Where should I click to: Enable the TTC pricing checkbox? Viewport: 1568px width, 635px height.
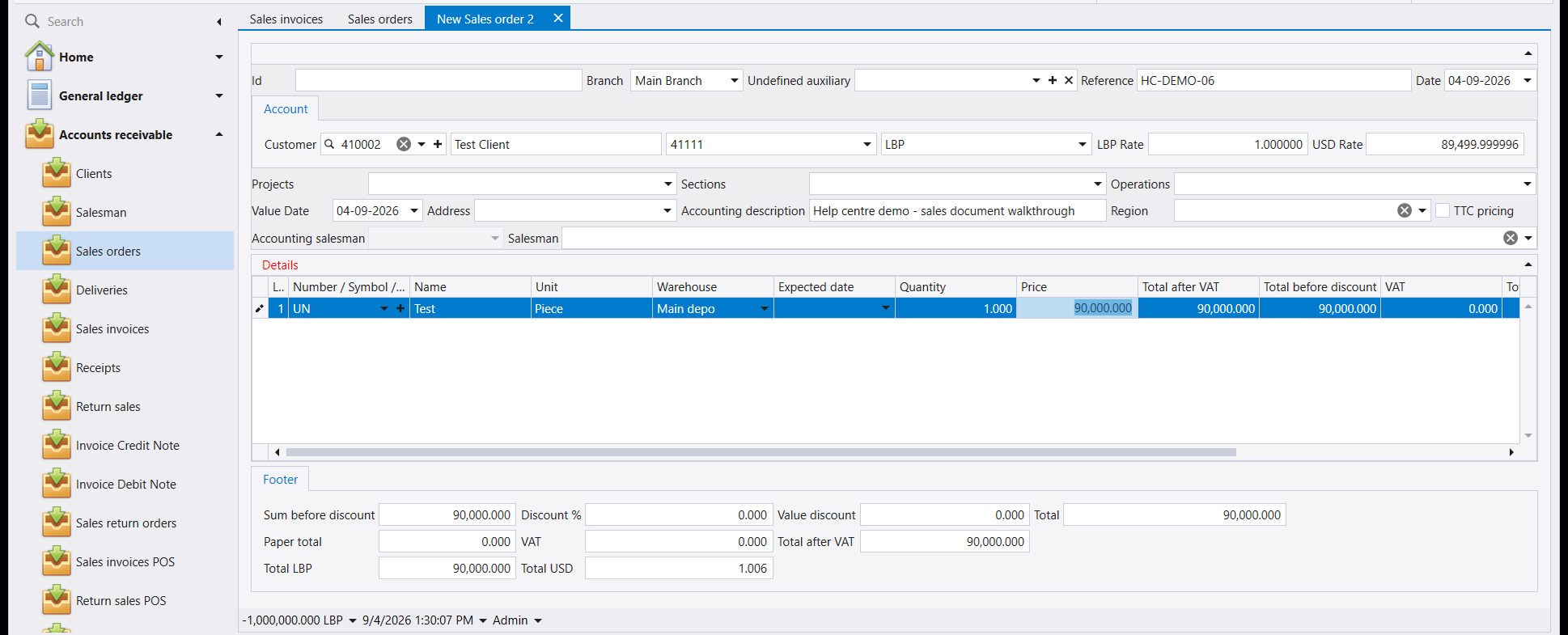coord(1443,210)
